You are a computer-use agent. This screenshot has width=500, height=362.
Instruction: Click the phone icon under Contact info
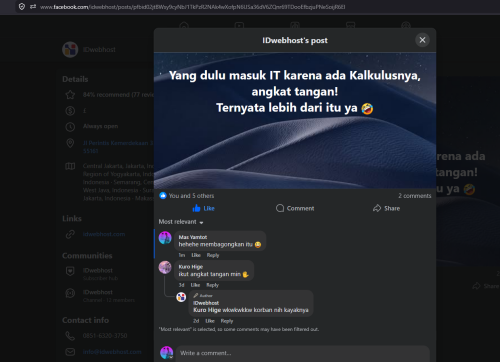click(70, 336)
